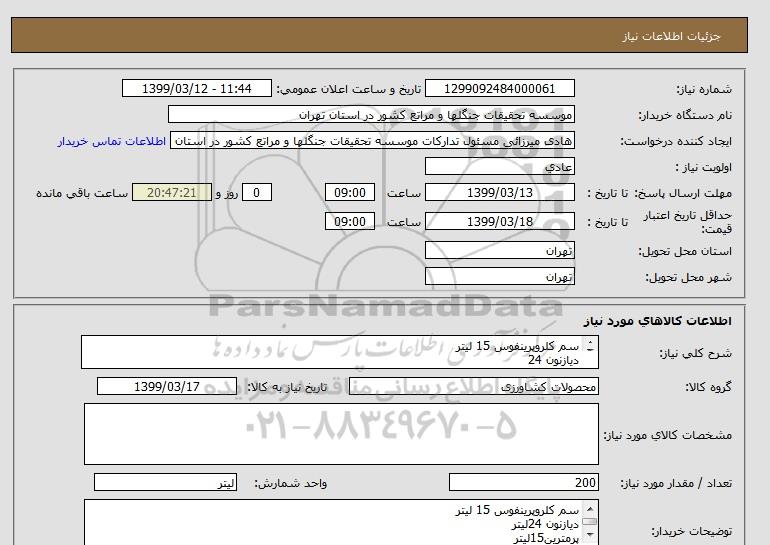Click the label استان محل تحویل
The height and width of the screenshot is (545, 770).
[685, 251]
